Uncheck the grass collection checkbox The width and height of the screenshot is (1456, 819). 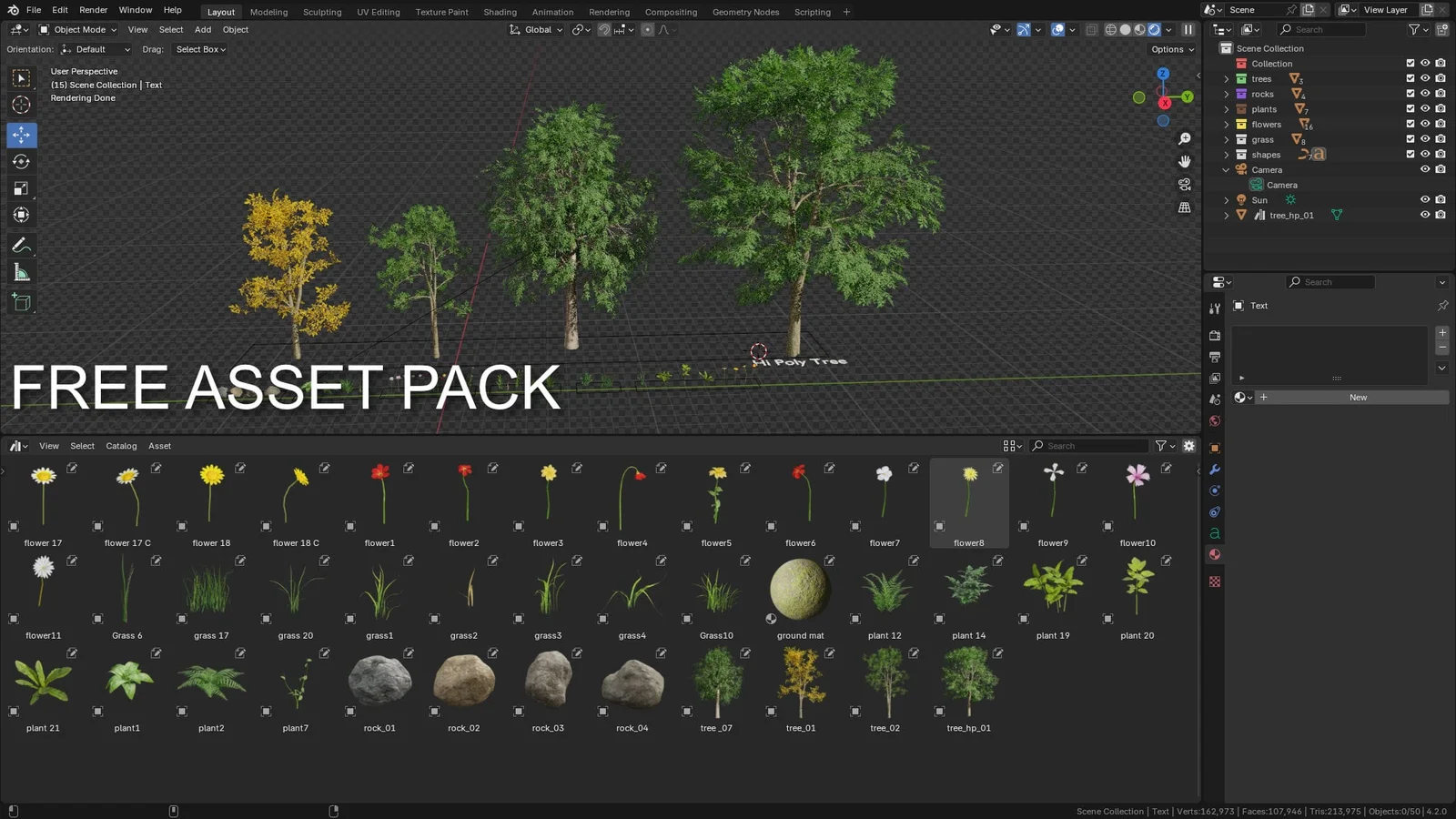point(1410,138)
